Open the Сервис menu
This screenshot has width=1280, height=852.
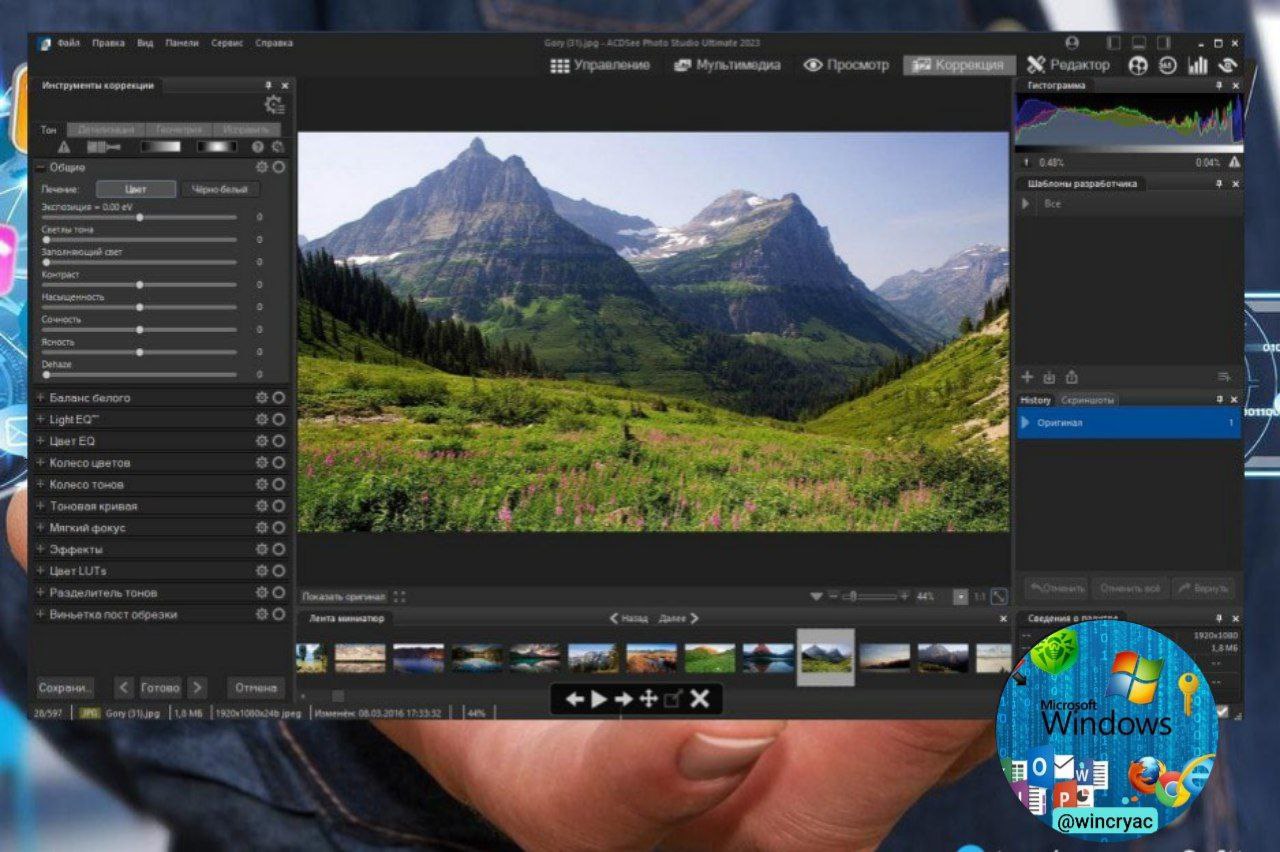(x=226, y=43)
